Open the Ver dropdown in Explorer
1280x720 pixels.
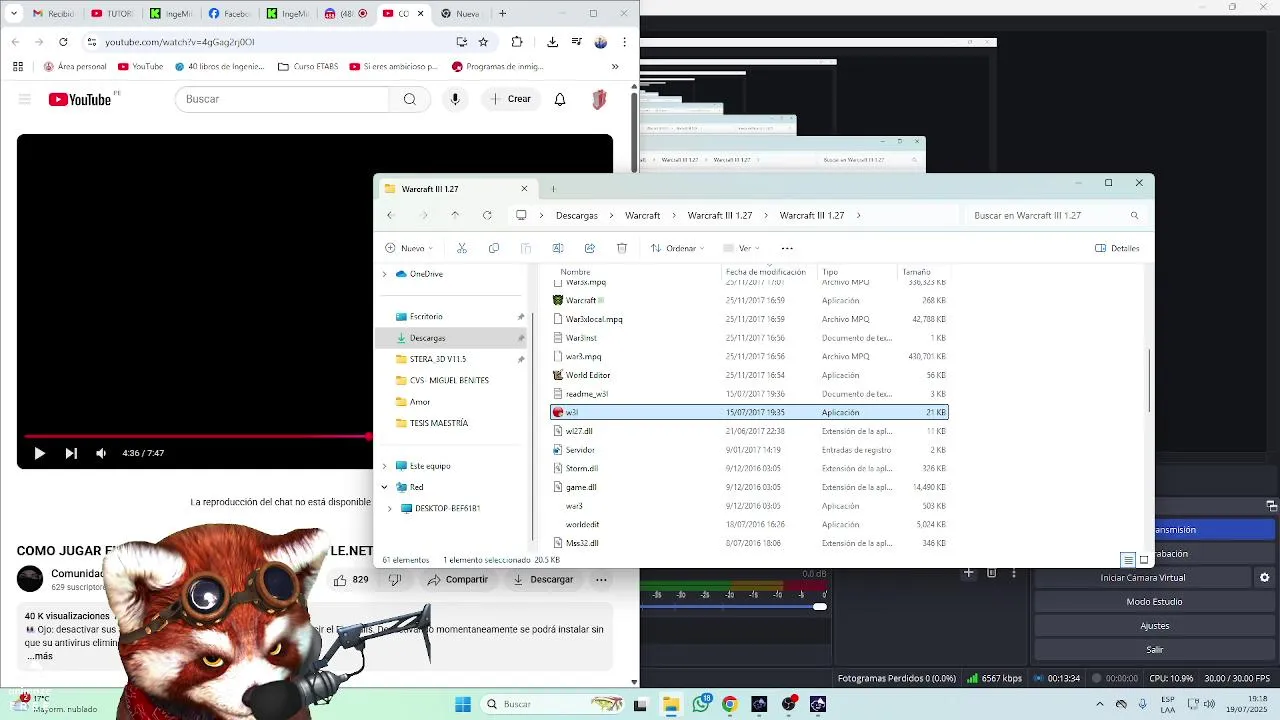point(742,248)
